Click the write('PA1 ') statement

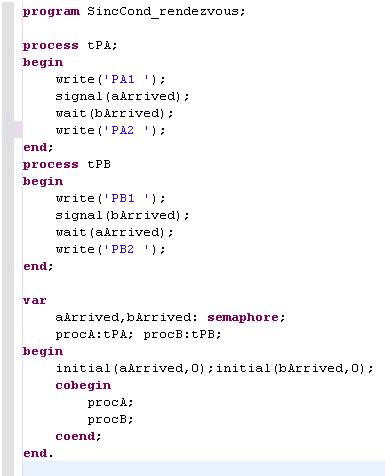pyautogui.click(x=110, y=79)
